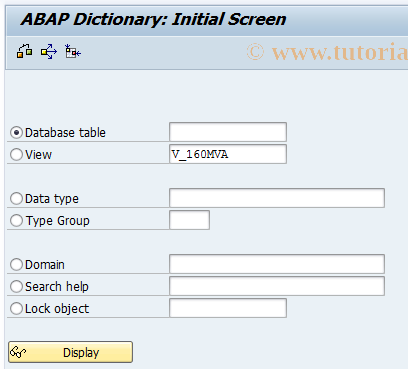The image size is (408, 369).
Task: Focus the Search help input field
Action: point(277,286)
